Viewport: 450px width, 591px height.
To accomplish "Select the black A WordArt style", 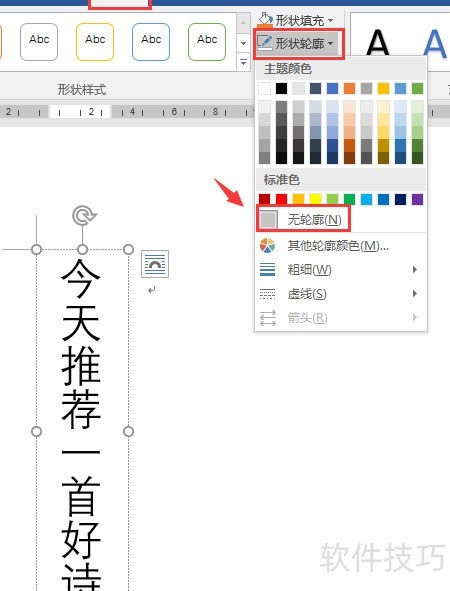I will click(377, 42).
